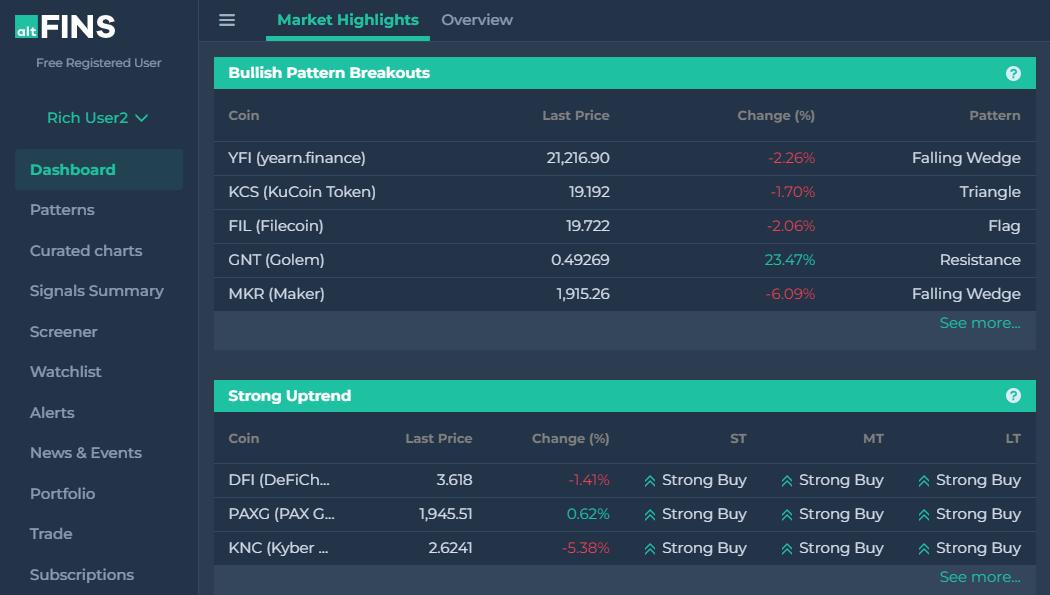Switch to Market Highlights tab
The width and height of the screenshot is (1050, 595).
[x=348, y=20]
